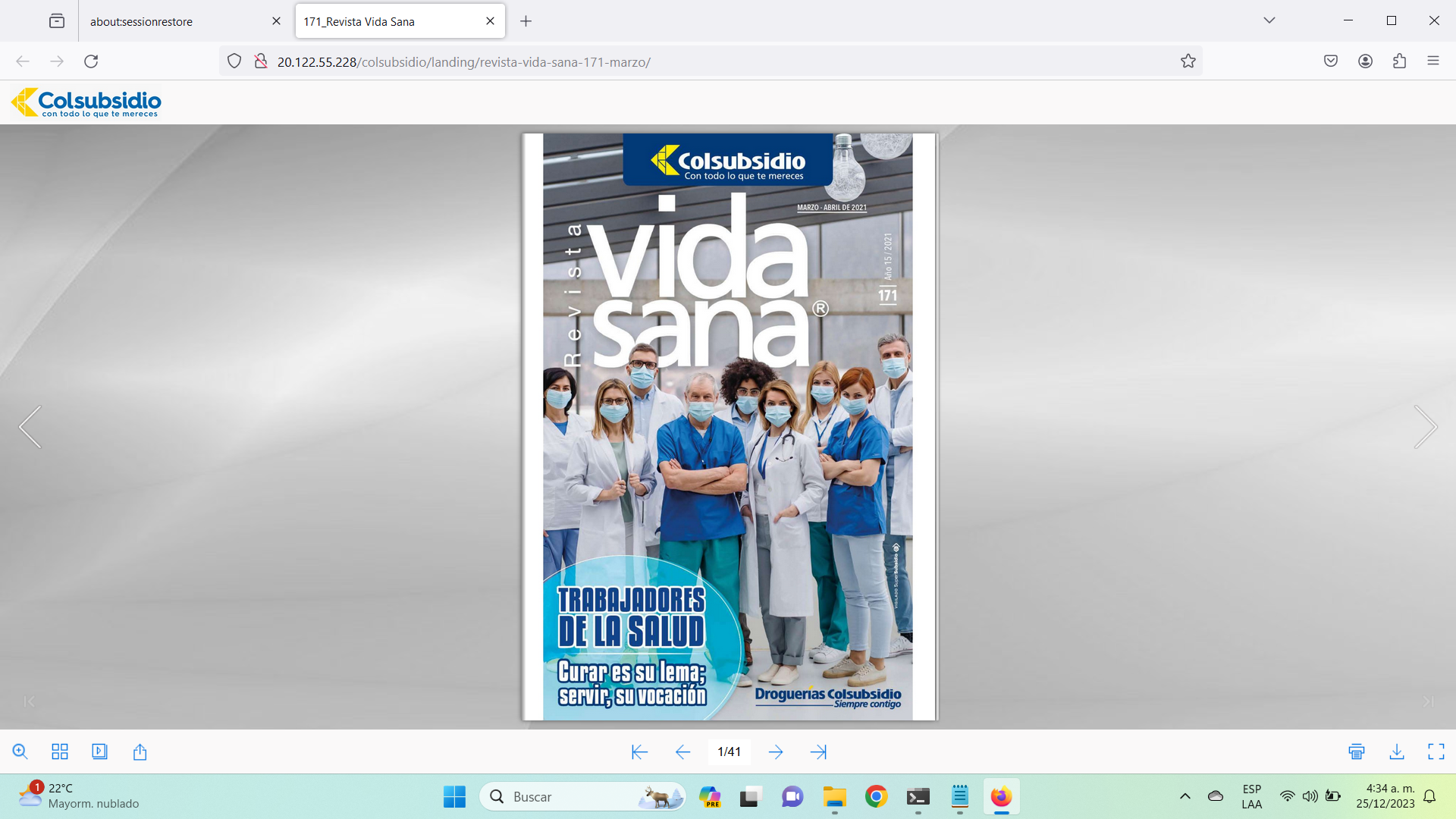The image size is (1456, 819).
Task: Flip backward using large left chevron
Action: pyautogui.click(x=30, y=427)
